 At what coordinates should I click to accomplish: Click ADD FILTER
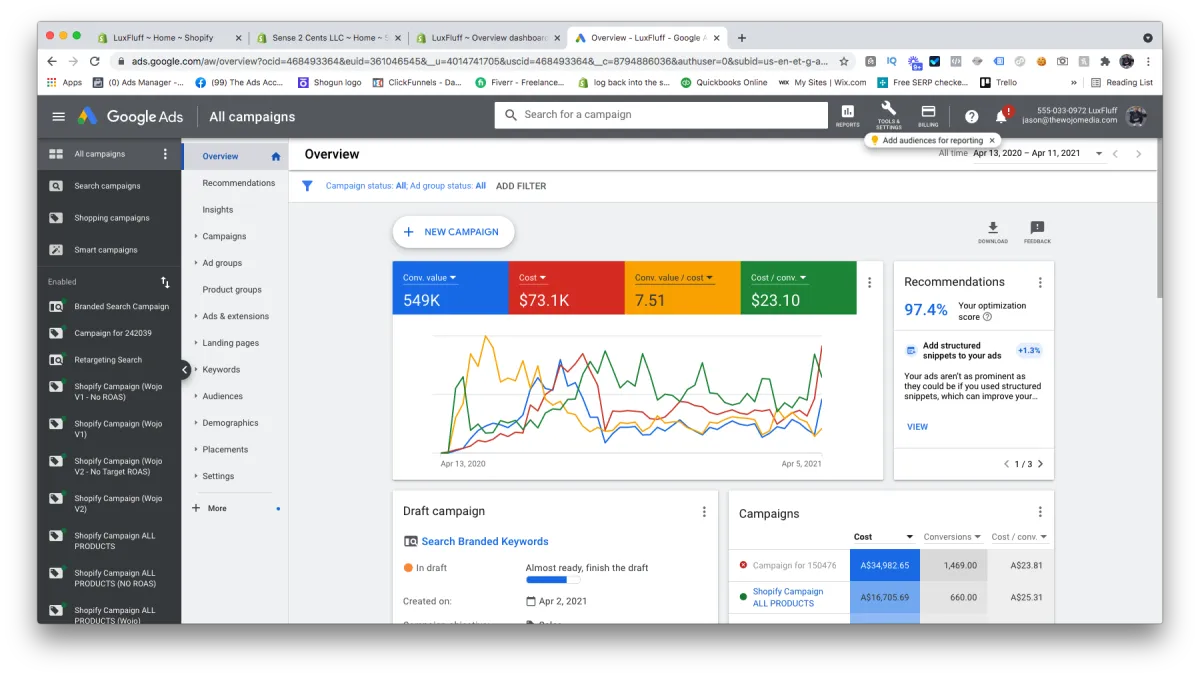pyautogui.click(x=521, y=186)
